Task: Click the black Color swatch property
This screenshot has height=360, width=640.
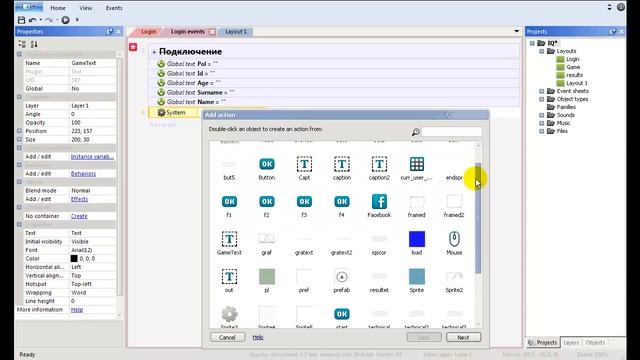Action: coord(74,258)
